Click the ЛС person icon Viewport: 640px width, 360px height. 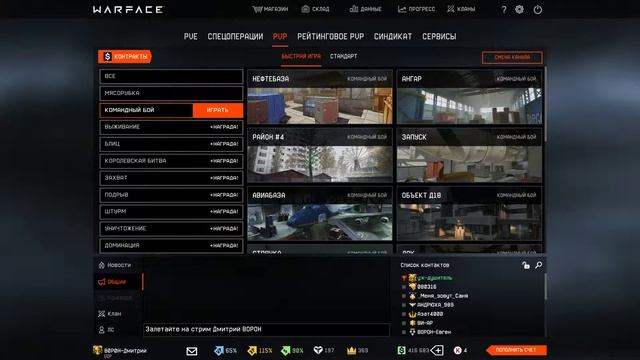click(x=102, y=329)
